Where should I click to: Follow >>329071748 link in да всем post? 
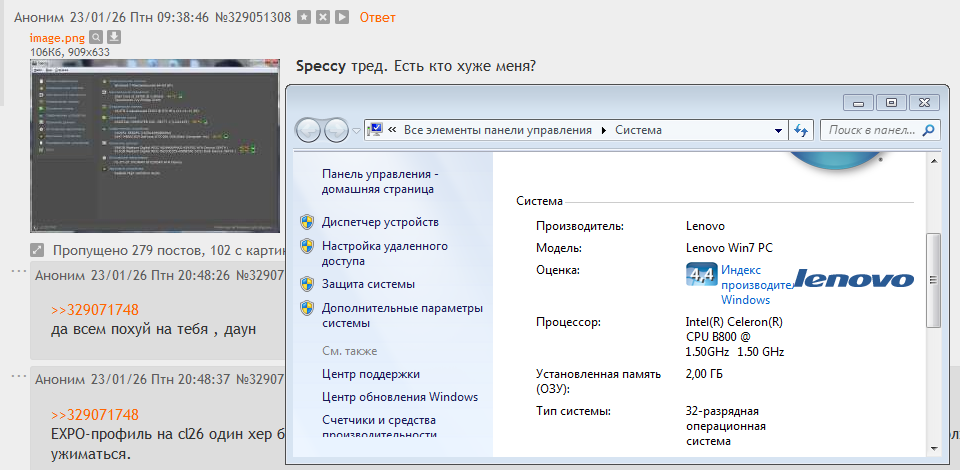click(95, 309)
